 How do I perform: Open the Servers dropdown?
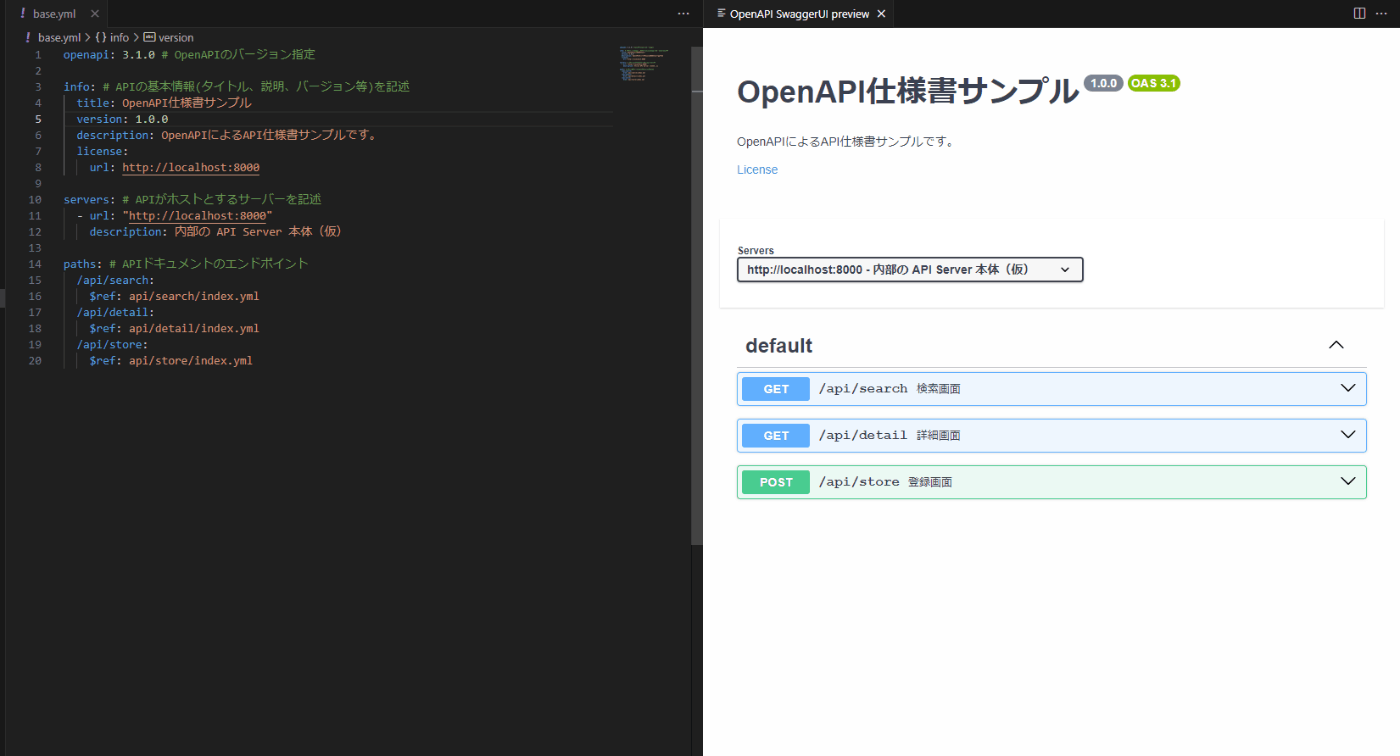pyautogui.click(x=910, y=270)
